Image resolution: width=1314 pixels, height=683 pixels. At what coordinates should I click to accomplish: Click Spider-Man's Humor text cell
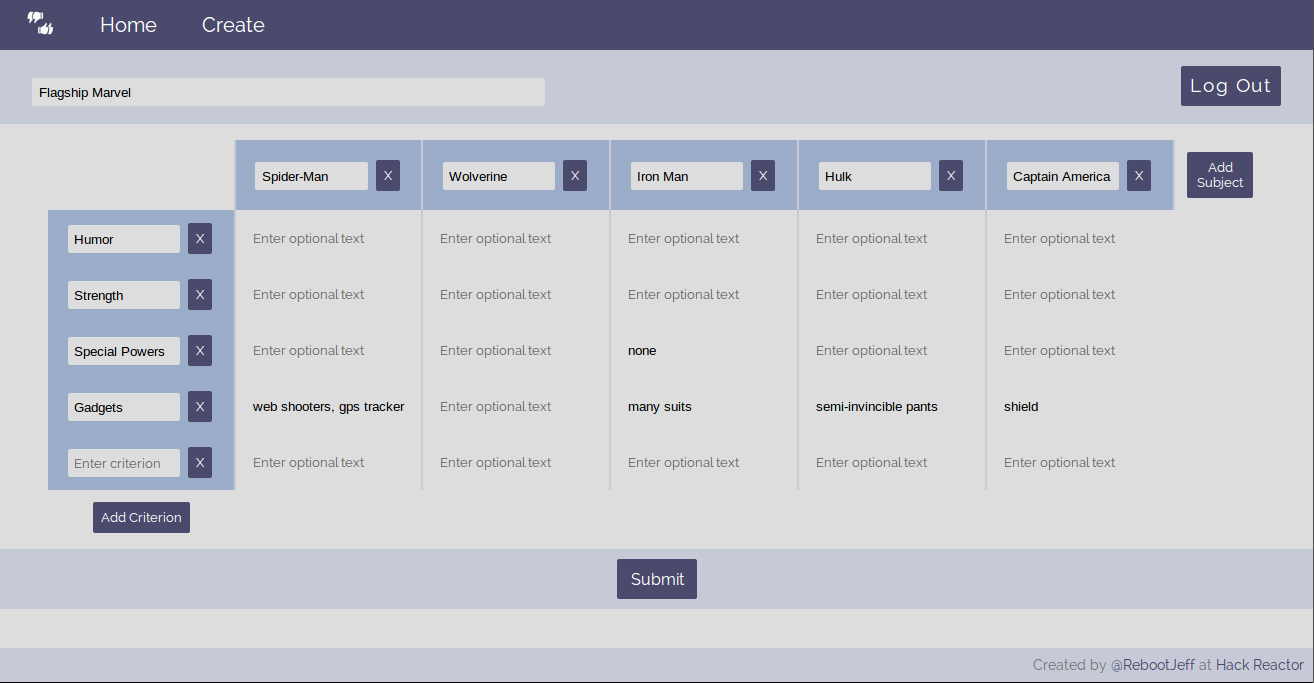329,238
